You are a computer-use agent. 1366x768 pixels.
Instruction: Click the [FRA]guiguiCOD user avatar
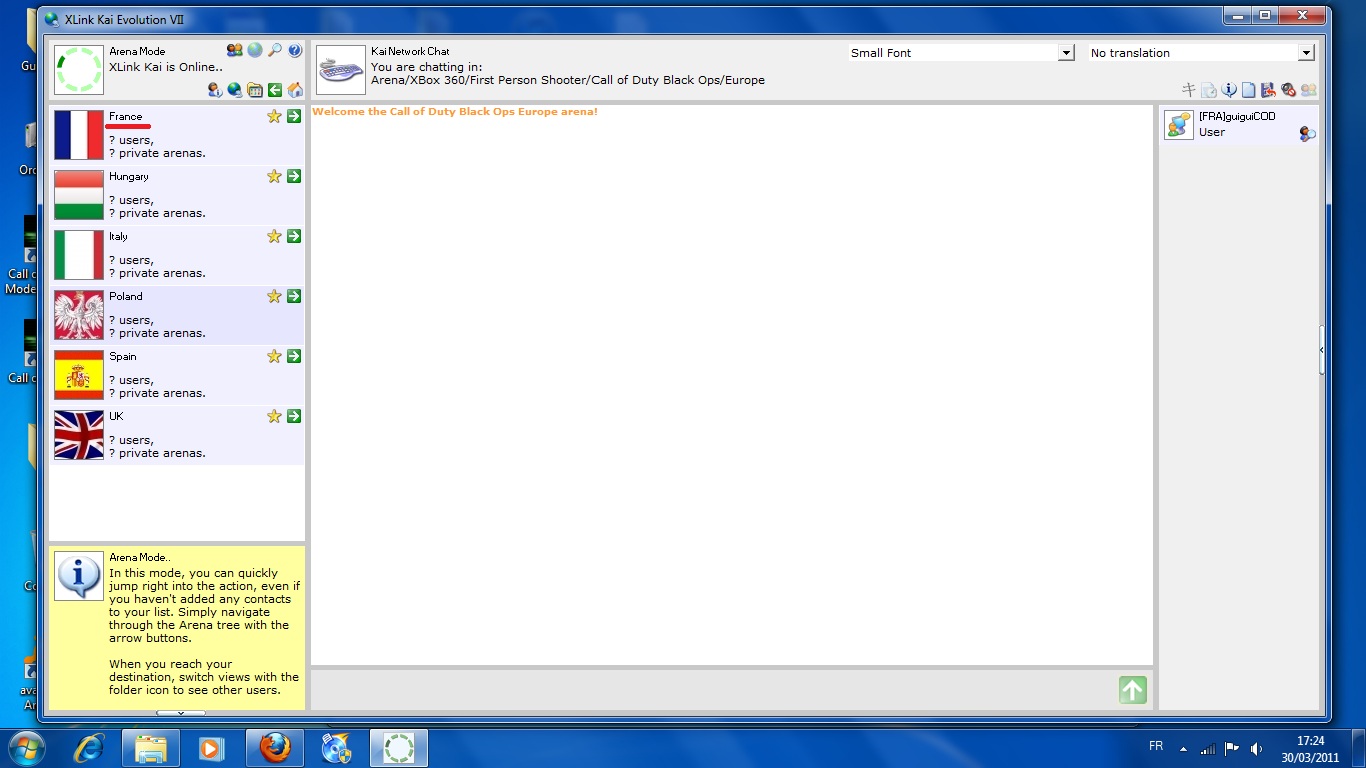pyautogui.click(x=1179, y=125)
